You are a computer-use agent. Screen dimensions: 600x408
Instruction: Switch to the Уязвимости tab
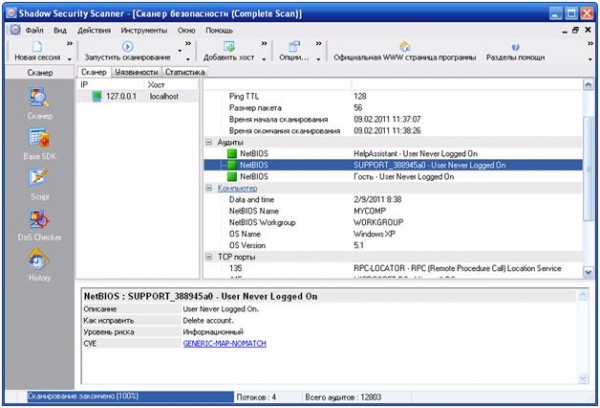[x=136, y=72]
